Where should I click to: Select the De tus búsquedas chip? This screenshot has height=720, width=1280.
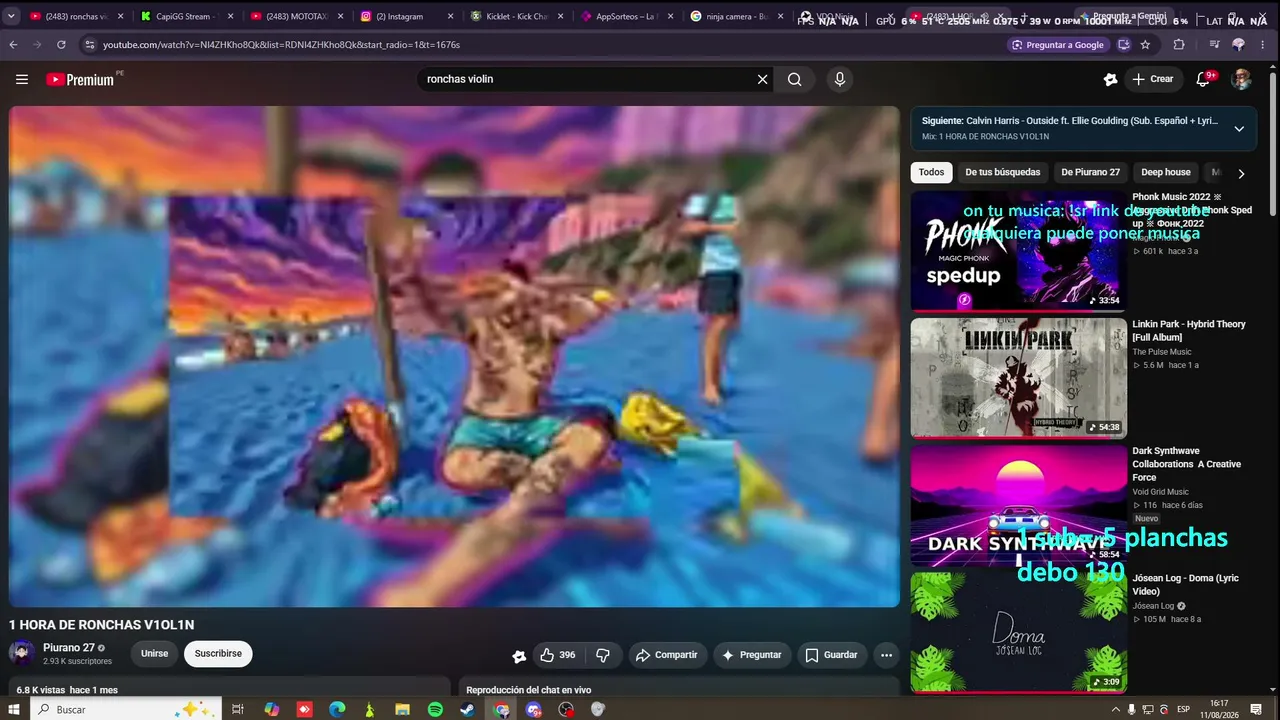click(1003, 172)
